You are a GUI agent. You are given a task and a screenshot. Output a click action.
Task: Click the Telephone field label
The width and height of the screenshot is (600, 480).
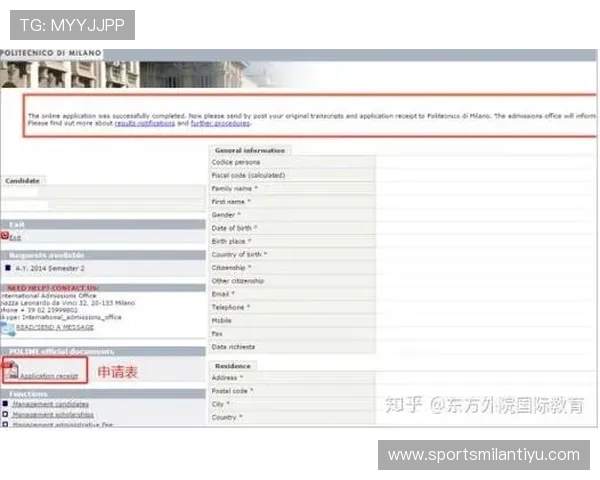[231, 307]
